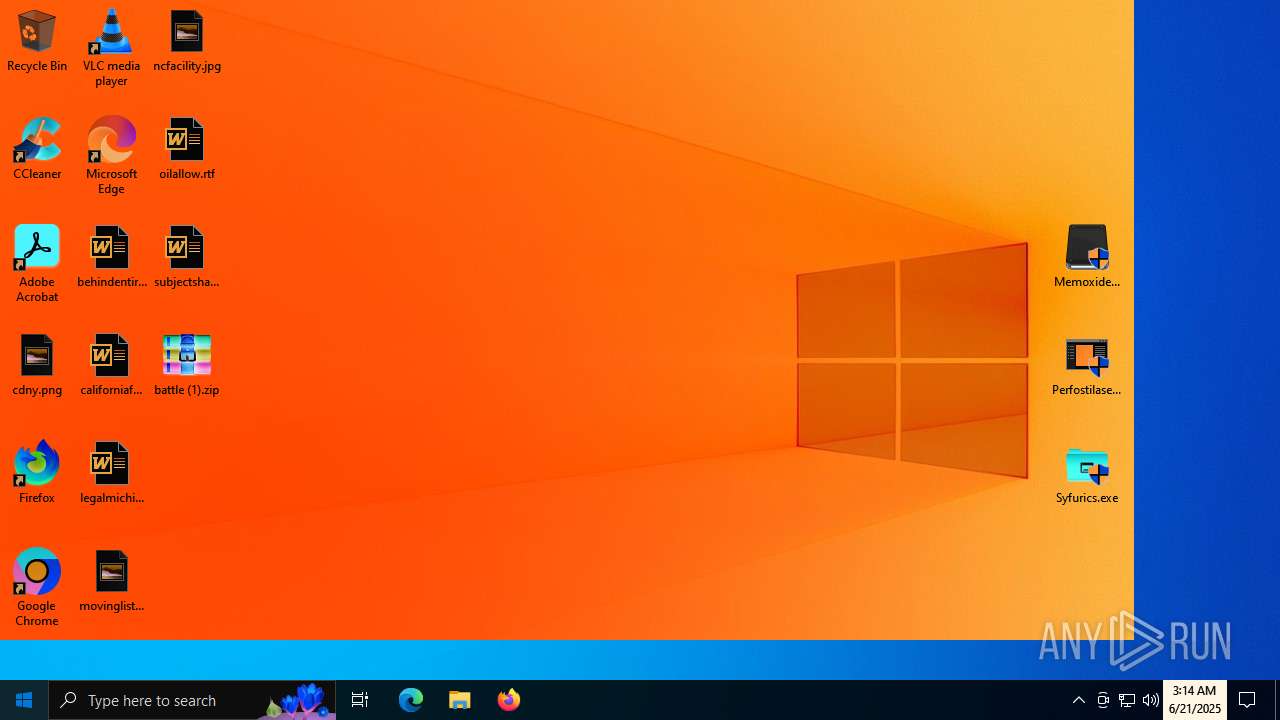Launch Microsoft Edge from the taskbar

click(411, 700)
